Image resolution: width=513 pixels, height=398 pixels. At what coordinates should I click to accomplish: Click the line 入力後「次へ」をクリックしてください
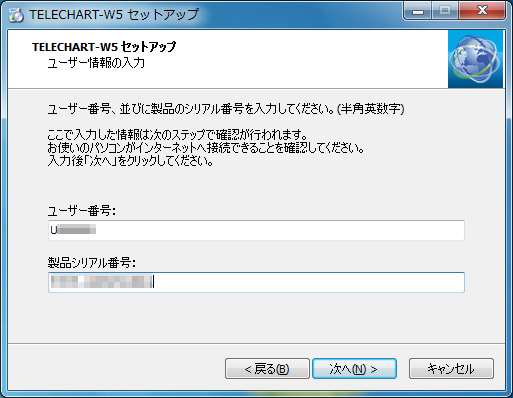click(130, 161)
